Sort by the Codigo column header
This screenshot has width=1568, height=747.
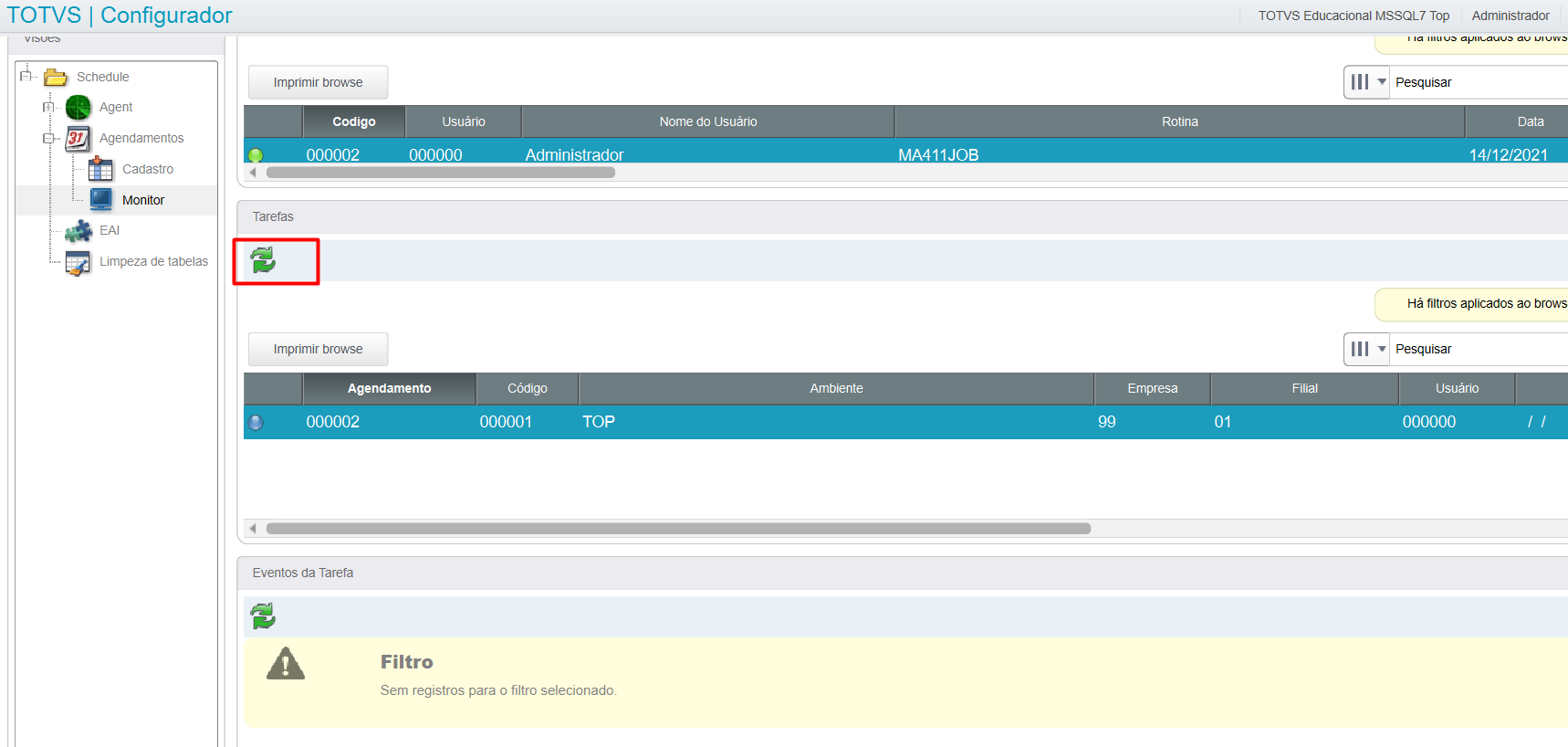click(x=354, y=121)
